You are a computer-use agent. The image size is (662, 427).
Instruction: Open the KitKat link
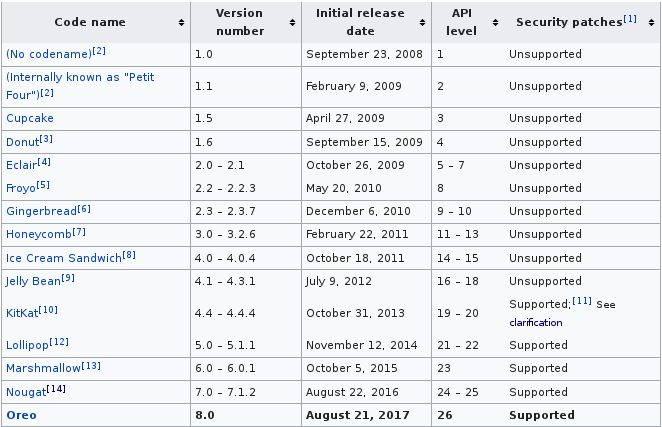tap(22, 313)
